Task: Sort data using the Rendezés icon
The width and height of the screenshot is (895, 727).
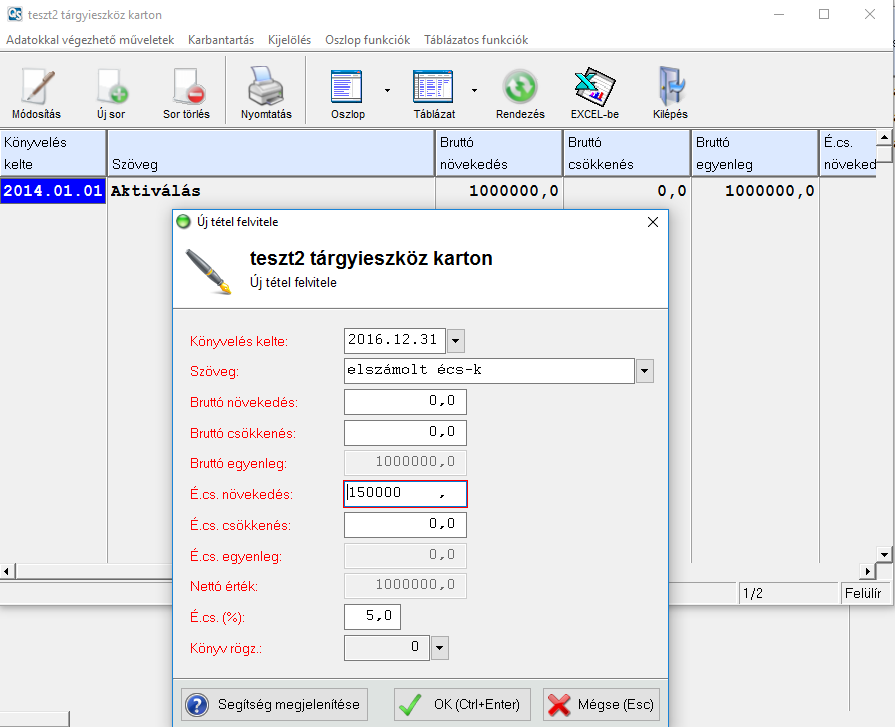Action: [x=520, y=91]
